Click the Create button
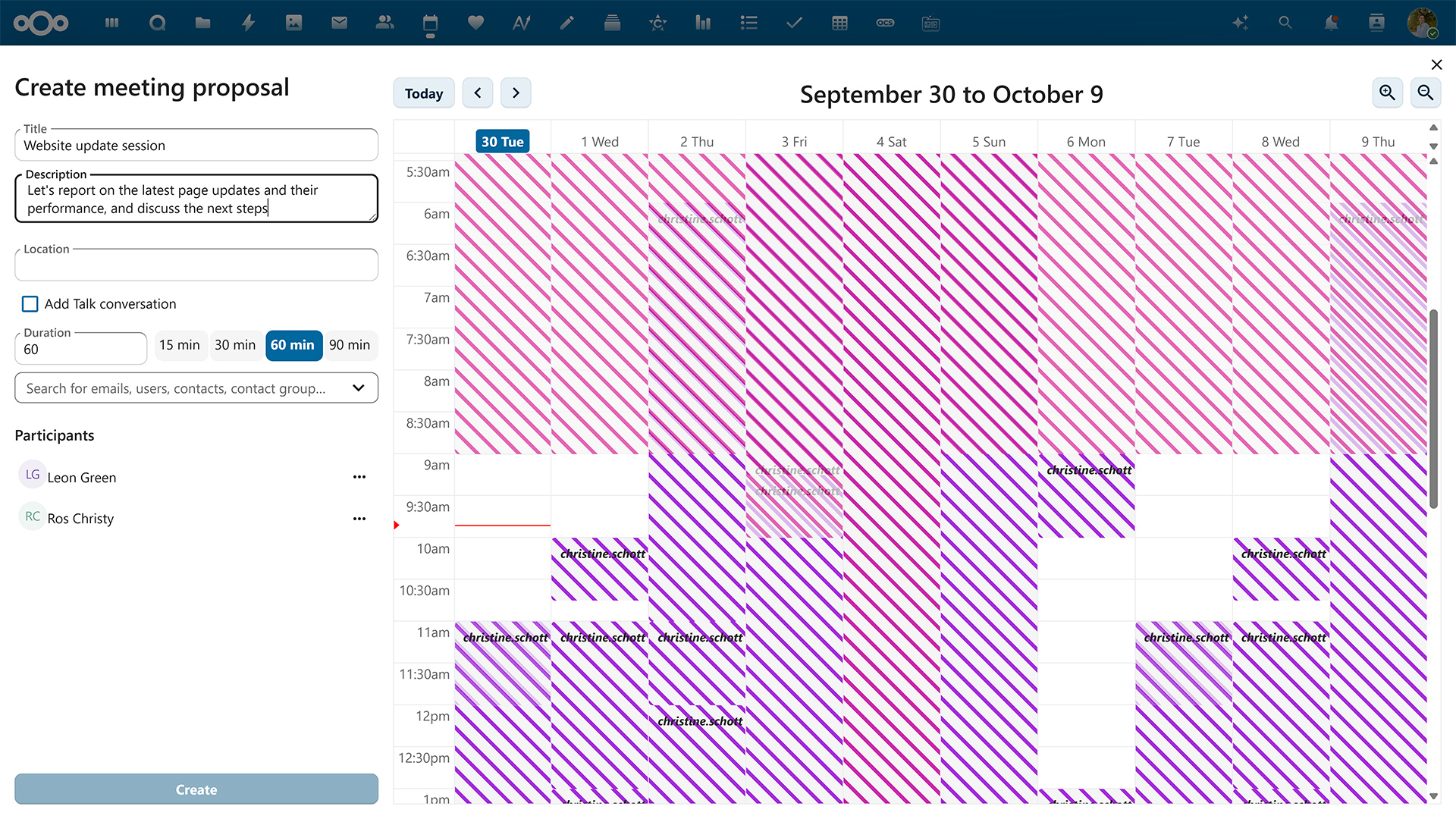This screenshot has width=1456, height=819. 196,789
